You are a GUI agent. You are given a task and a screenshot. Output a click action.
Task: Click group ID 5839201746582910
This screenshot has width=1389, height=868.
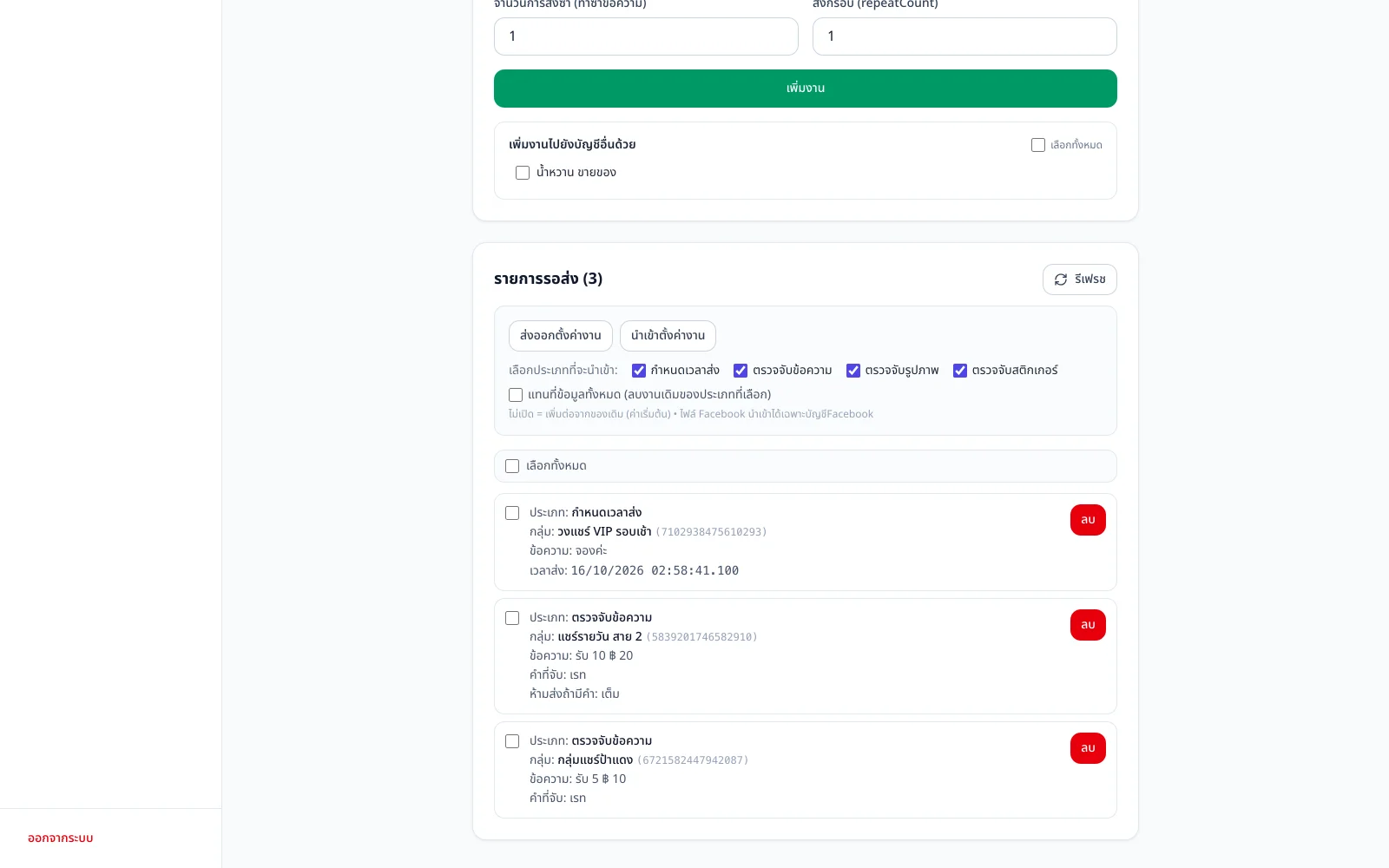(x=701, y=637)
